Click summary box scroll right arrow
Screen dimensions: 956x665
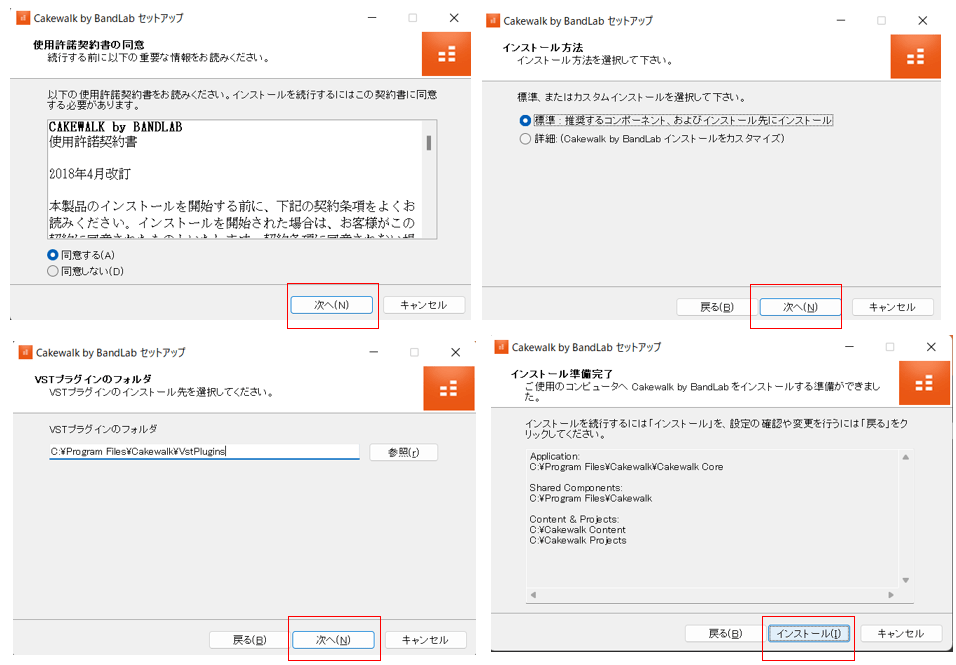pyautogui.click(x=891, y=595)
